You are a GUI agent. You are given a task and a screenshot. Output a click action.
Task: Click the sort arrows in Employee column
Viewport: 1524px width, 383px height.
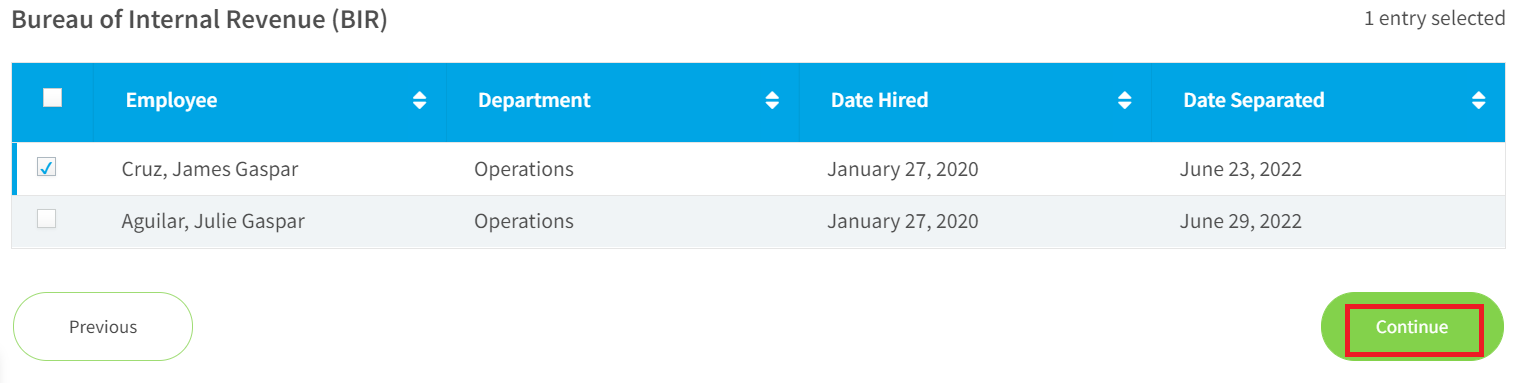point(420,100)
